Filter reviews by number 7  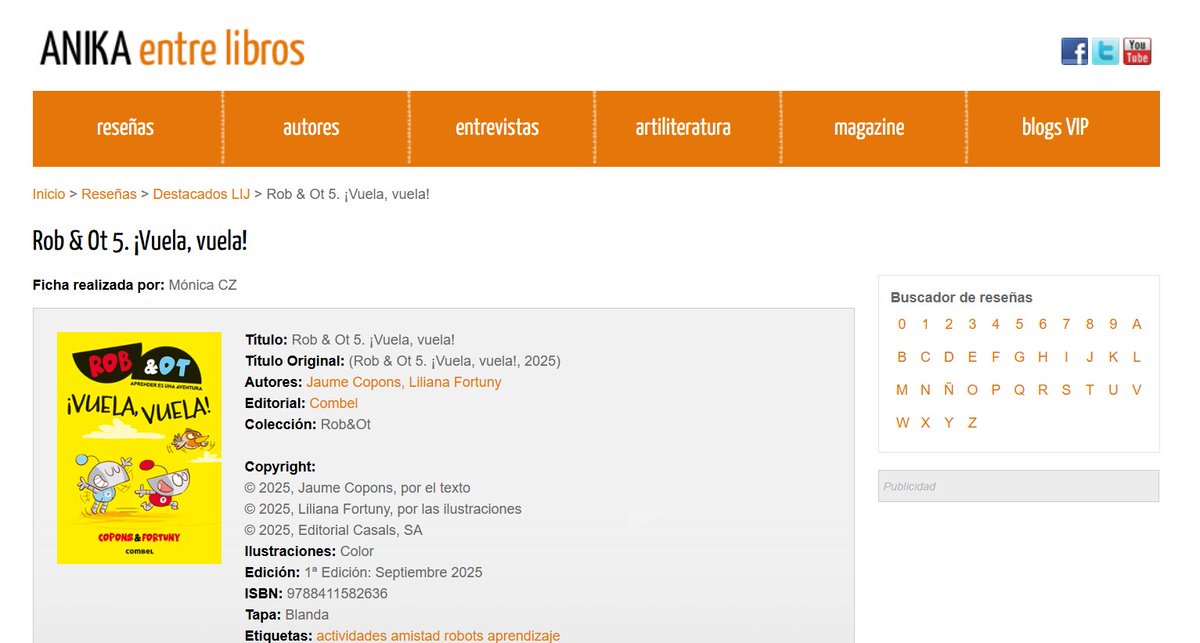click(x=1066, y=324)
